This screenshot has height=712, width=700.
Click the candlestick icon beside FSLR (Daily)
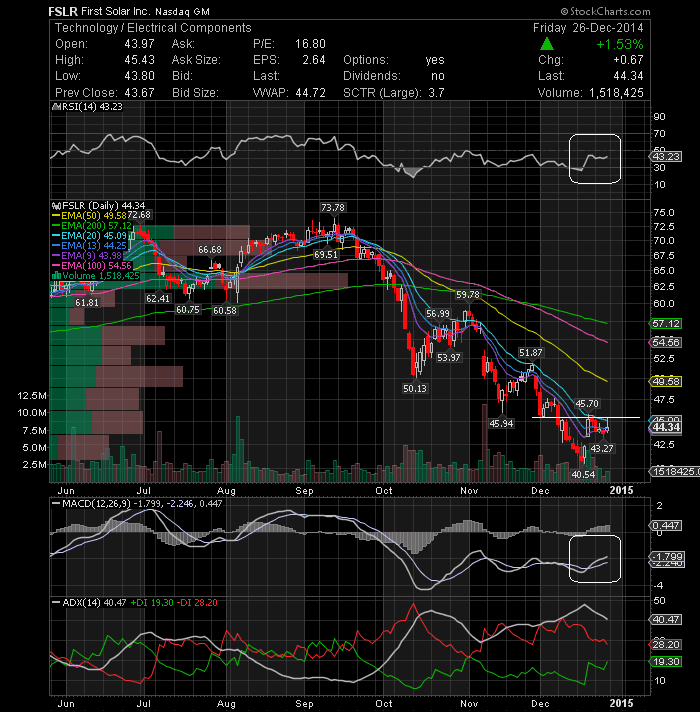tap(56, 206)
